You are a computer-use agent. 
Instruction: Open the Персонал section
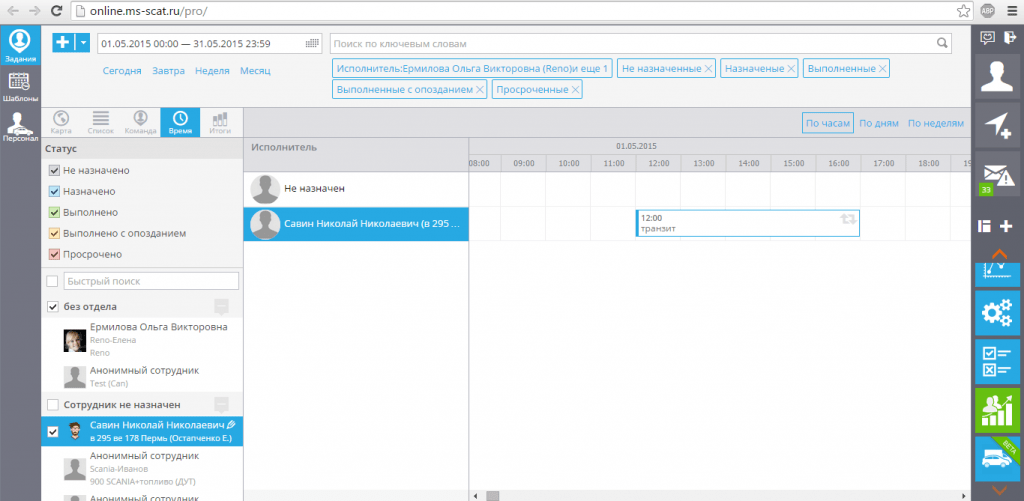[20, 128]
